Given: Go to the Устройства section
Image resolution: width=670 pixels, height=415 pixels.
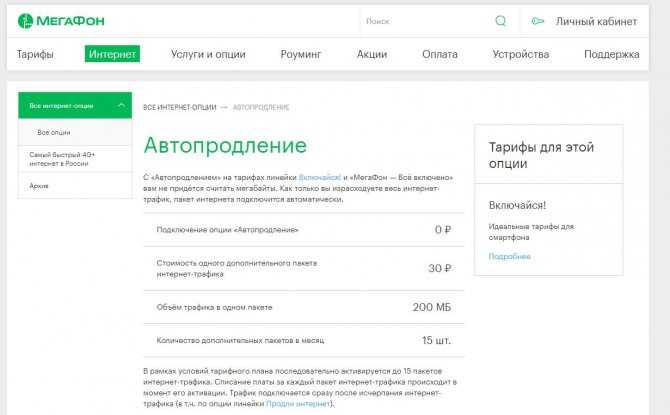Looking at the screenshot, I should (520, 54).
